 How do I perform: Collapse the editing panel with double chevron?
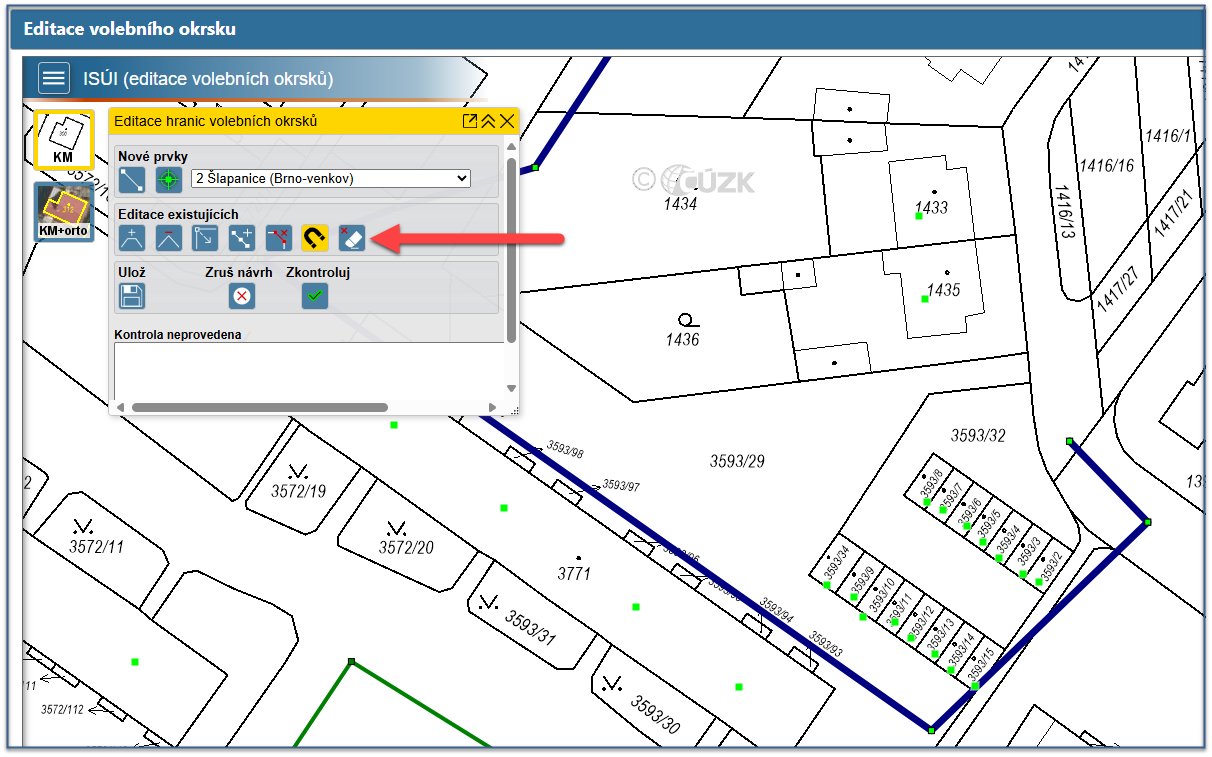point(488,121)
